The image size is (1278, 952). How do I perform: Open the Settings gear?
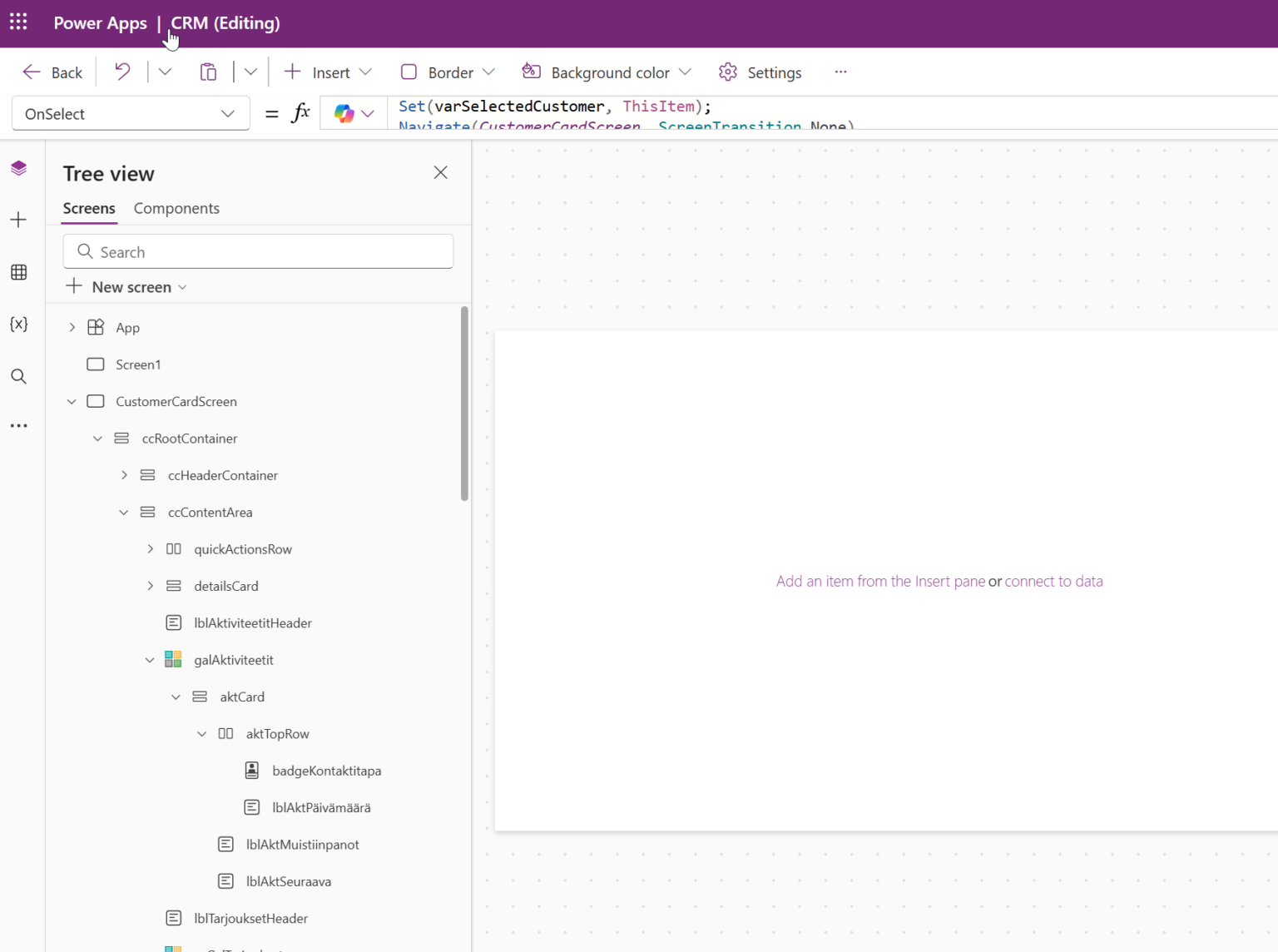tap(760, 72)
